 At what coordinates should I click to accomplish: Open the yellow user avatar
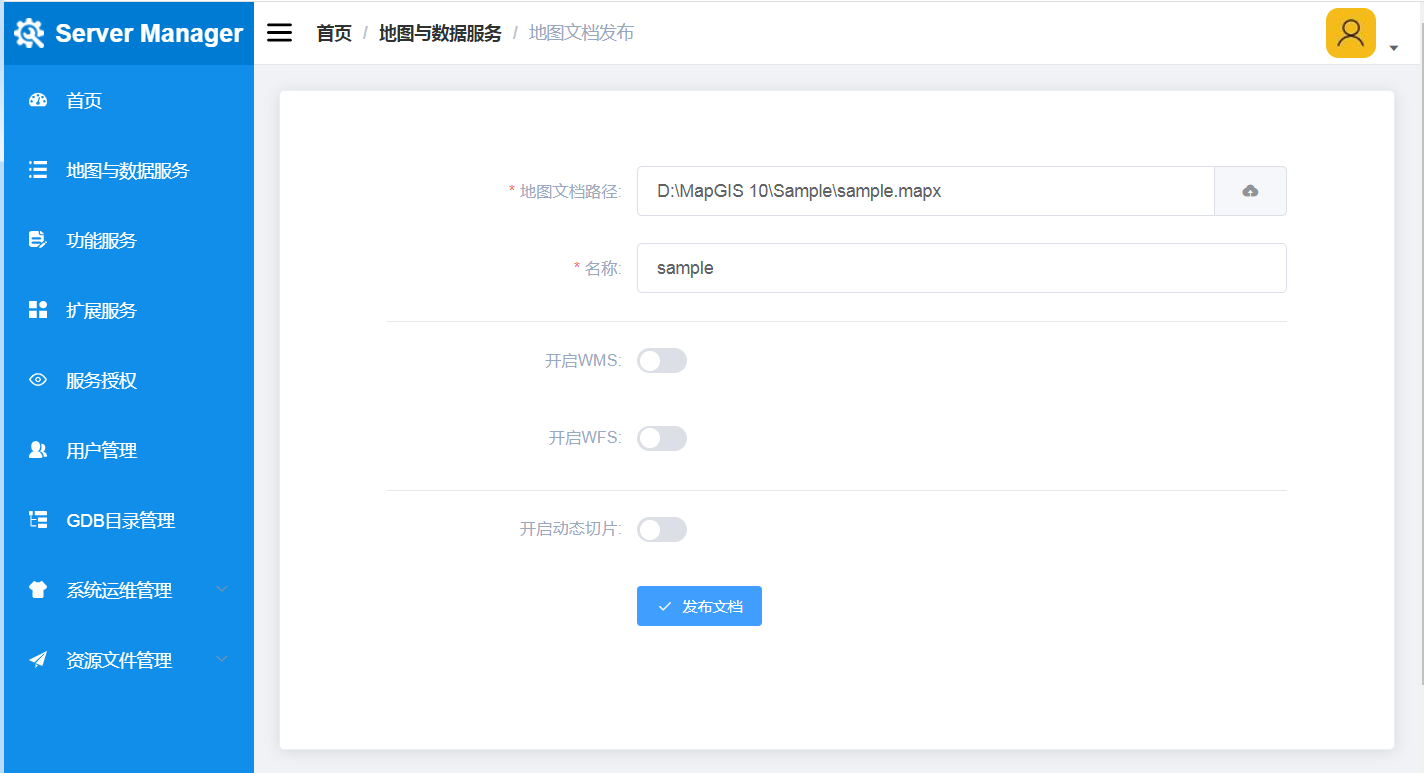[x=1351, y=33]
